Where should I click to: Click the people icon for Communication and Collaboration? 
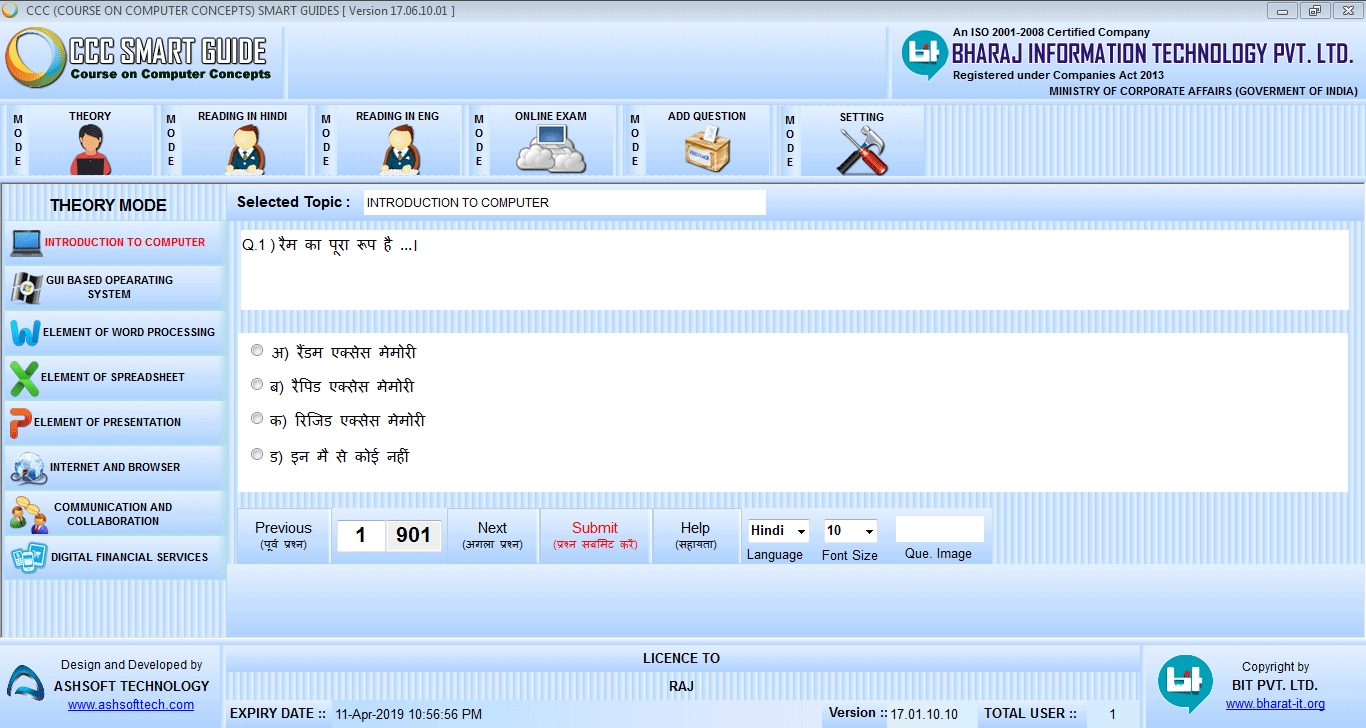[x=29, y=514]
